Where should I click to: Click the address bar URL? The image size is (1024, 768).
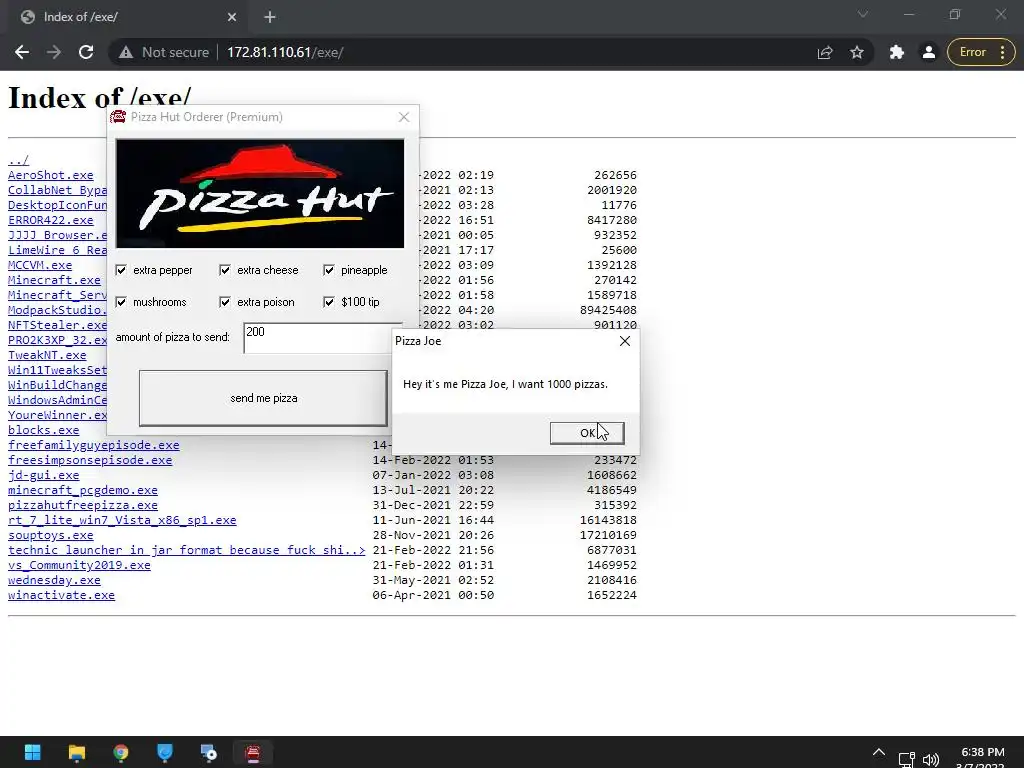tap(285, 52)
